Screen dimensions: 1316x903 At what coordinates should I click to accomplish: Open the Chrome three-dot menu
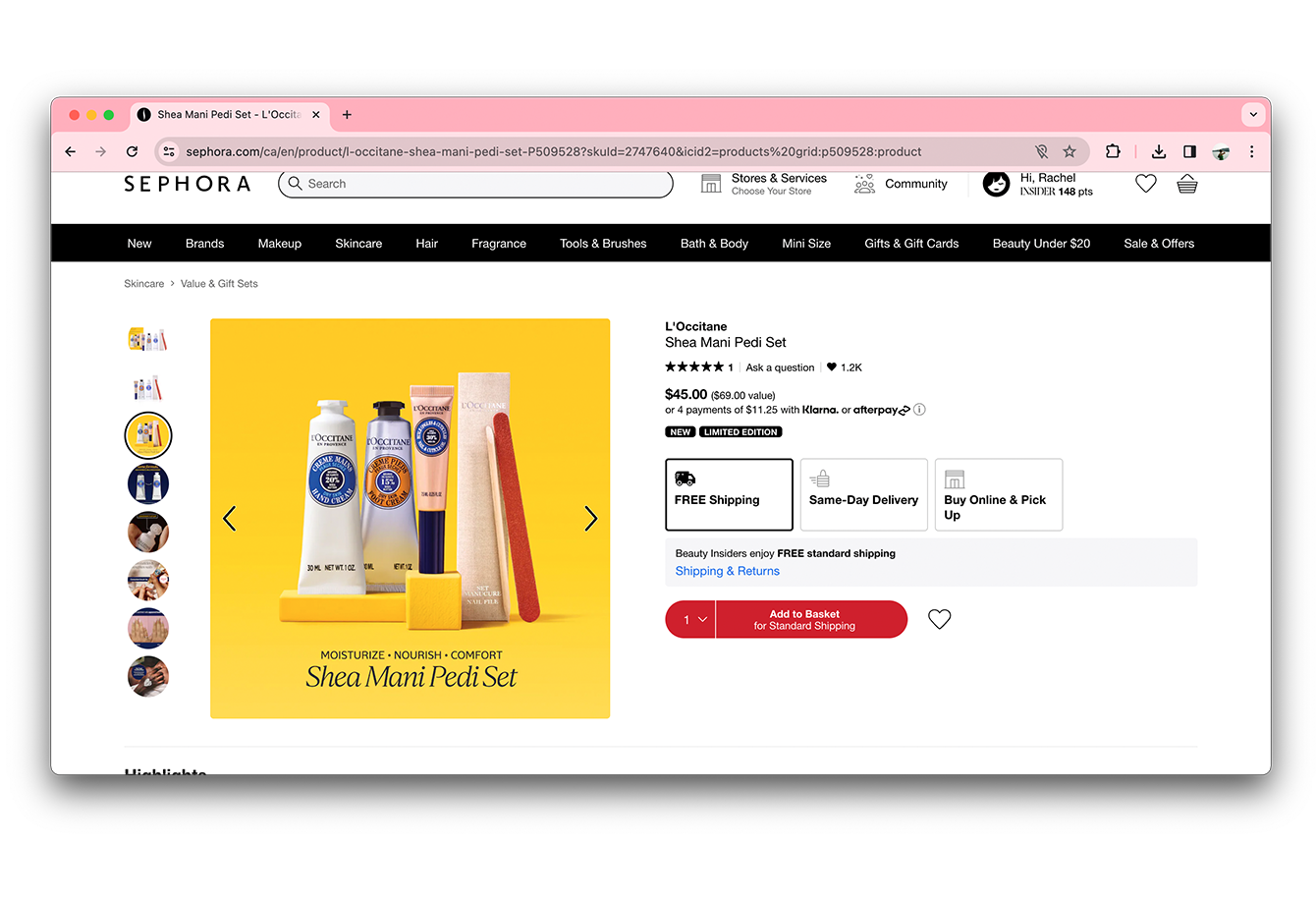pos(1251,151)
